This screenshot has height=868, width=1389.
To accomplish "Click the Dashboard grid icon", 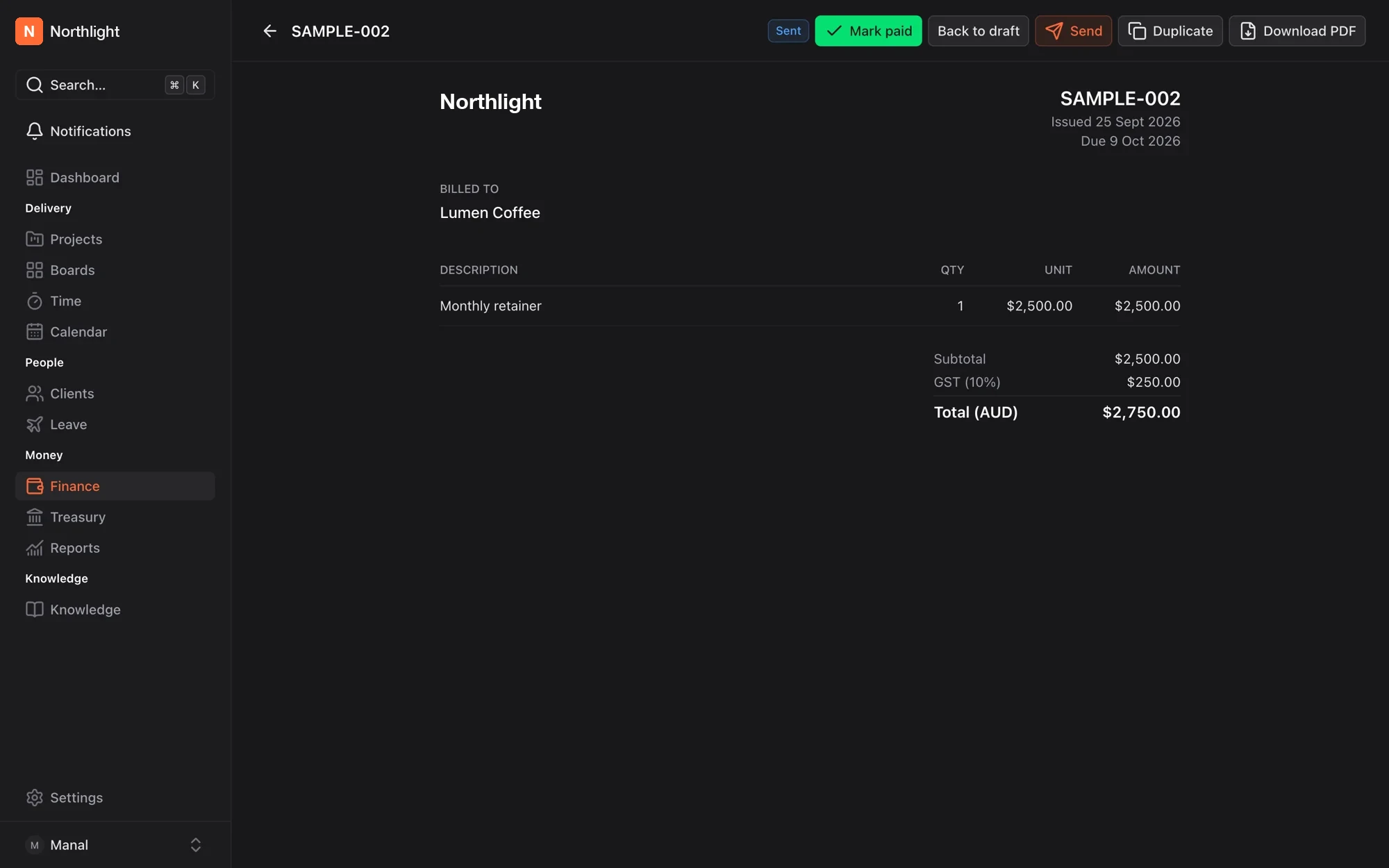I will point(35,178).
